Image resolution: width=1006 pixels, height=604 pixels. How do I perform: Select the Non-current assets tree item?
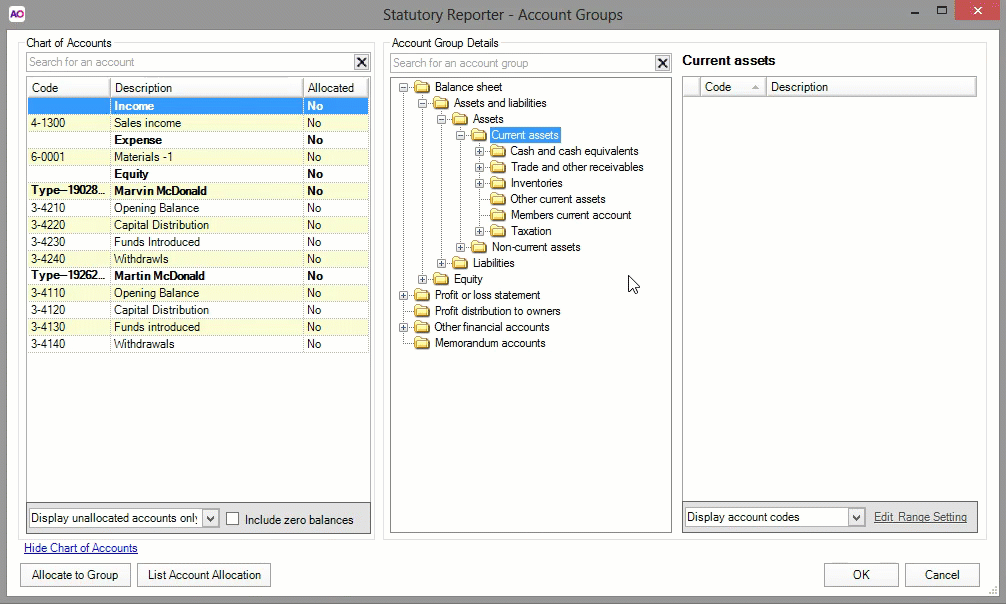[x=535, y=247]
